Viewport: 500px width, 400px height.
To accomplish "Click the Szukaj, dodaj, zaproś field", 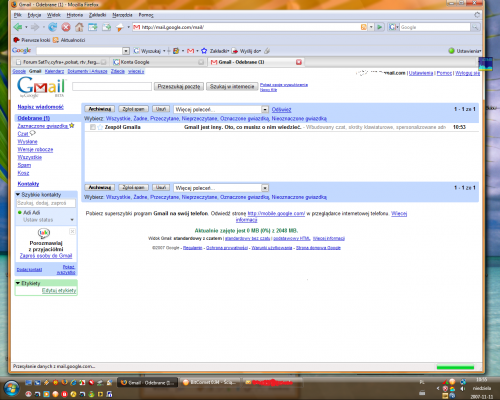I will (x=46, y=203).
